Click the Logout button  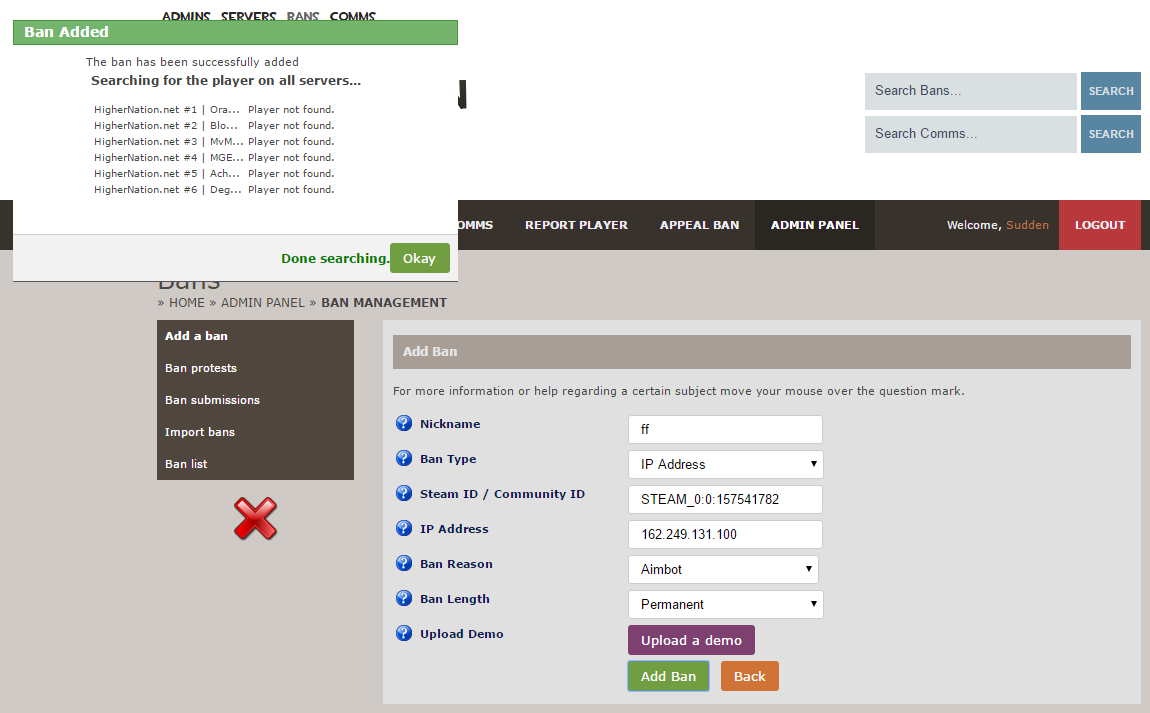click(x=1099, y=225)
